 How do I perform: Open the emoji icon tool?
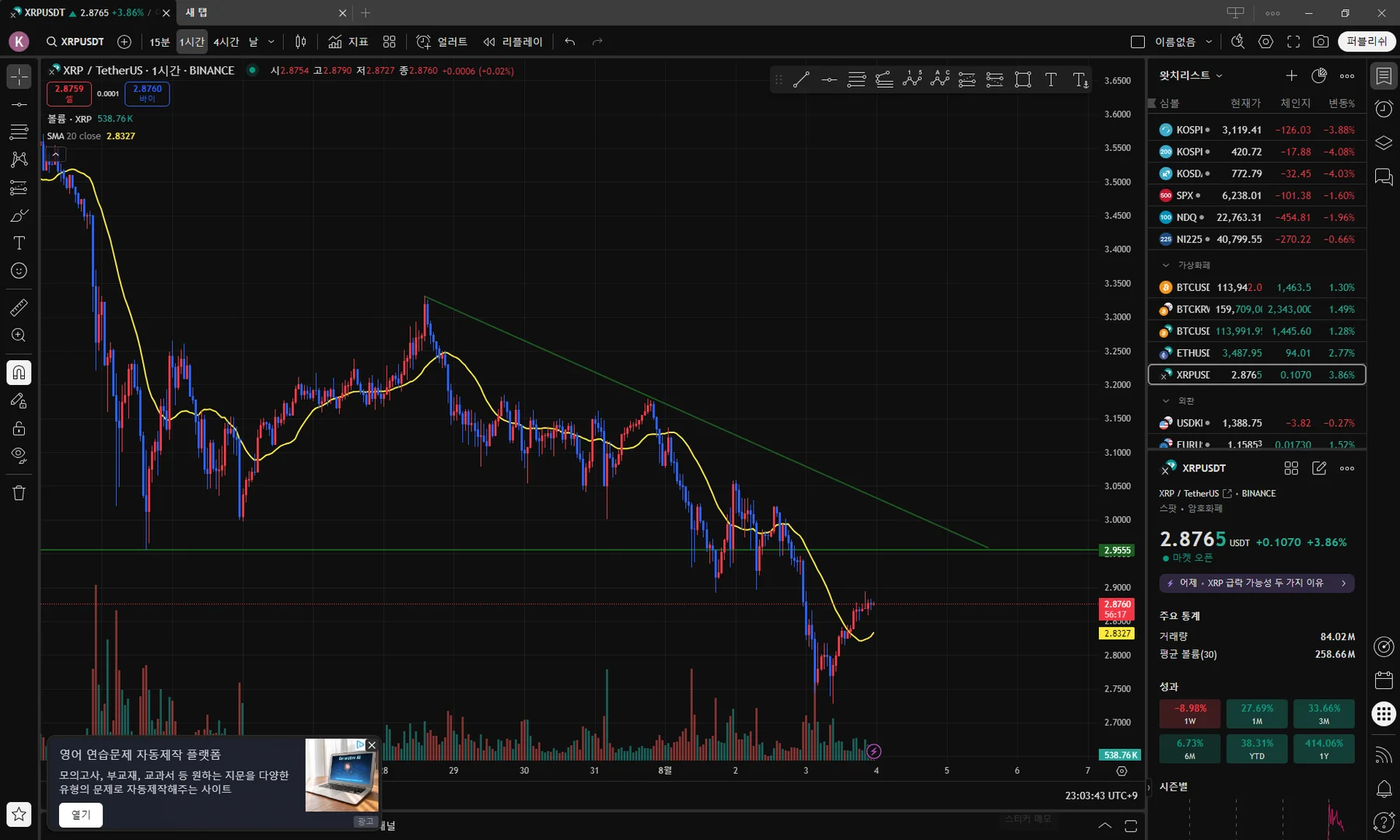click(x=19, y=271)
